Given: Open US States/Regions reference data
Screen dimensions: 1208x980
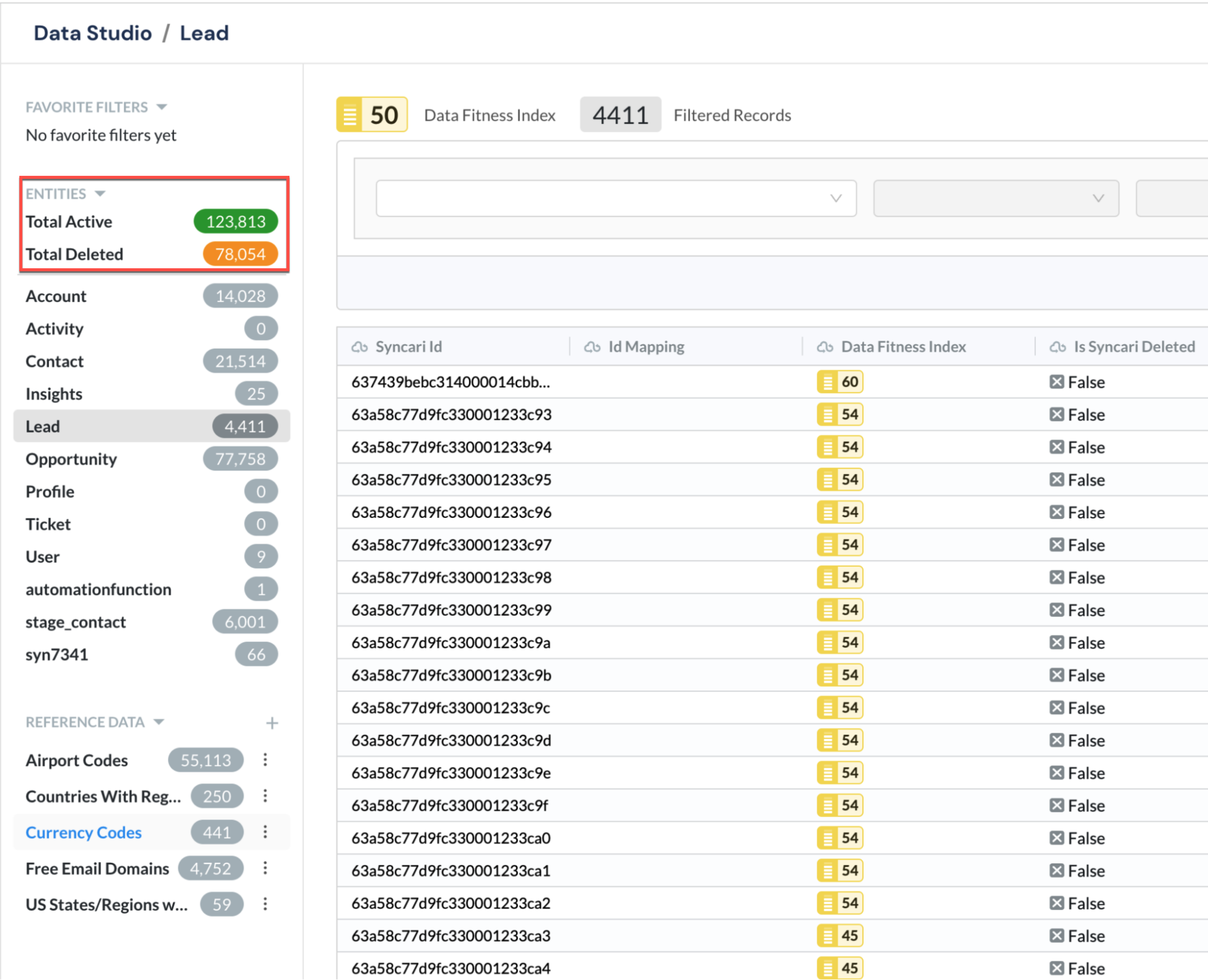Looking at the screenshot, I should pos(107,905).
